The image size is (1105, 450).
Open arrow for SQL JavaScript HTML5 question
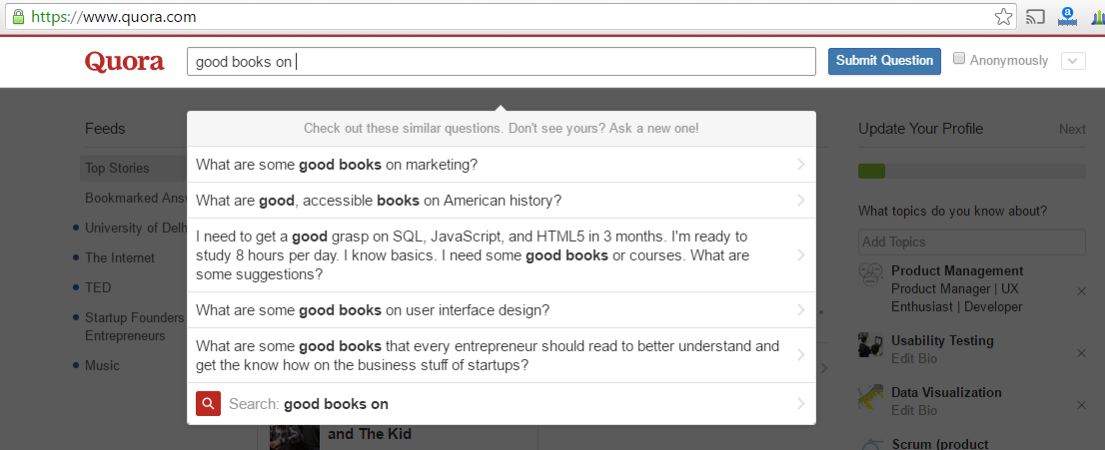point(801,255)
